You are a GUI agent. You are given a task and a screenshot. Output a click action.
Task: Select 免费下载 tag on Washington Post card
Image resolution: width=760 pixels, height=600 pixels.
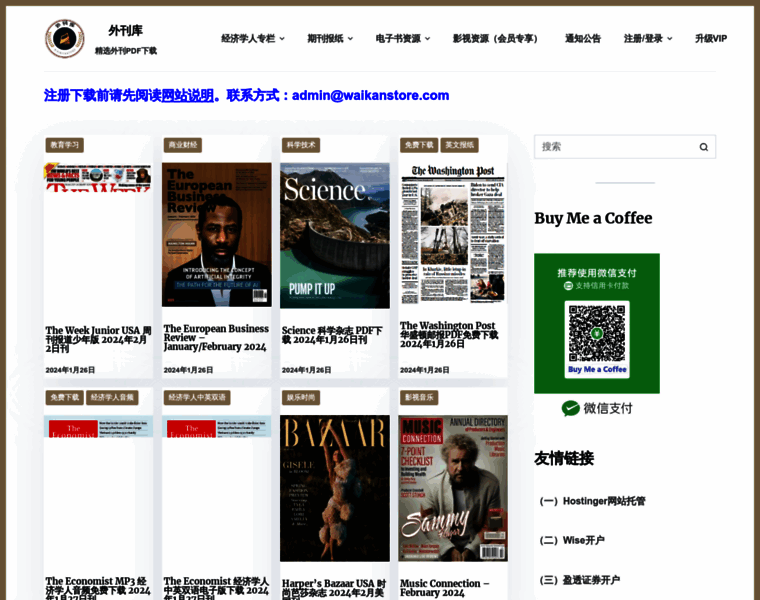point(419,145)
